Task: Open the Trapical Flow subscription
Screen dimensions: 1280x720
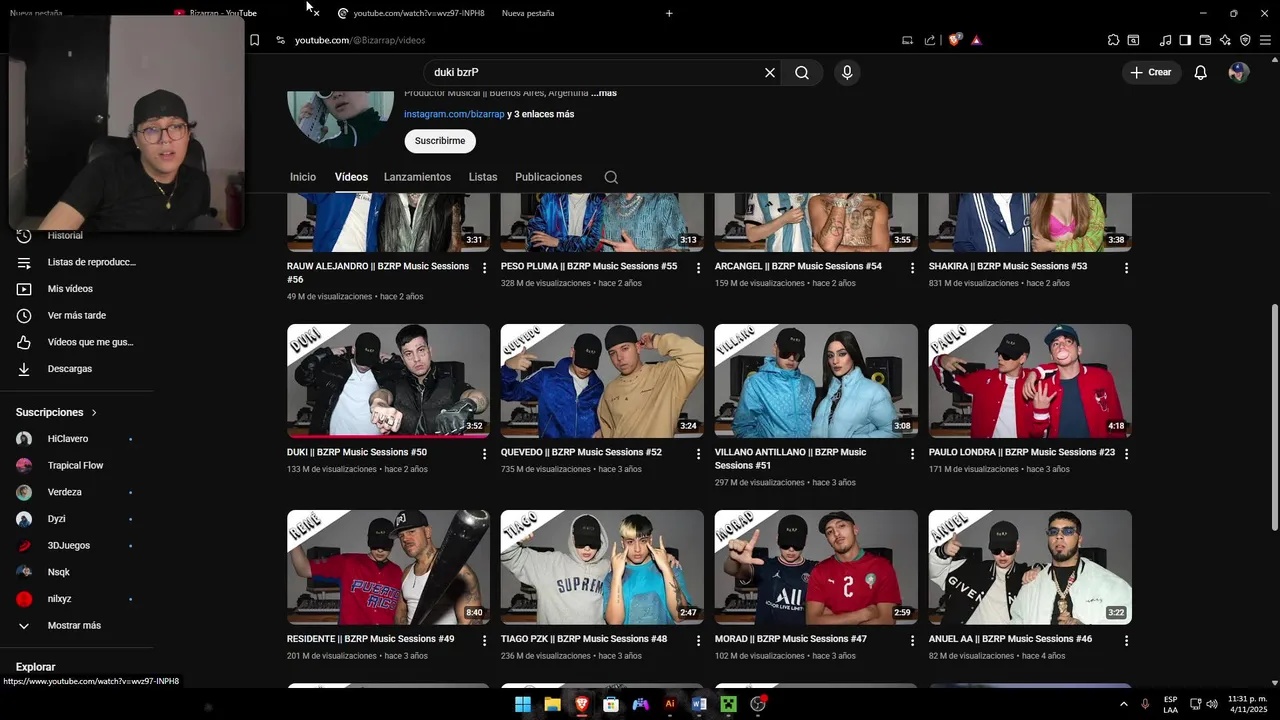Action: click(x=74, y=465)
